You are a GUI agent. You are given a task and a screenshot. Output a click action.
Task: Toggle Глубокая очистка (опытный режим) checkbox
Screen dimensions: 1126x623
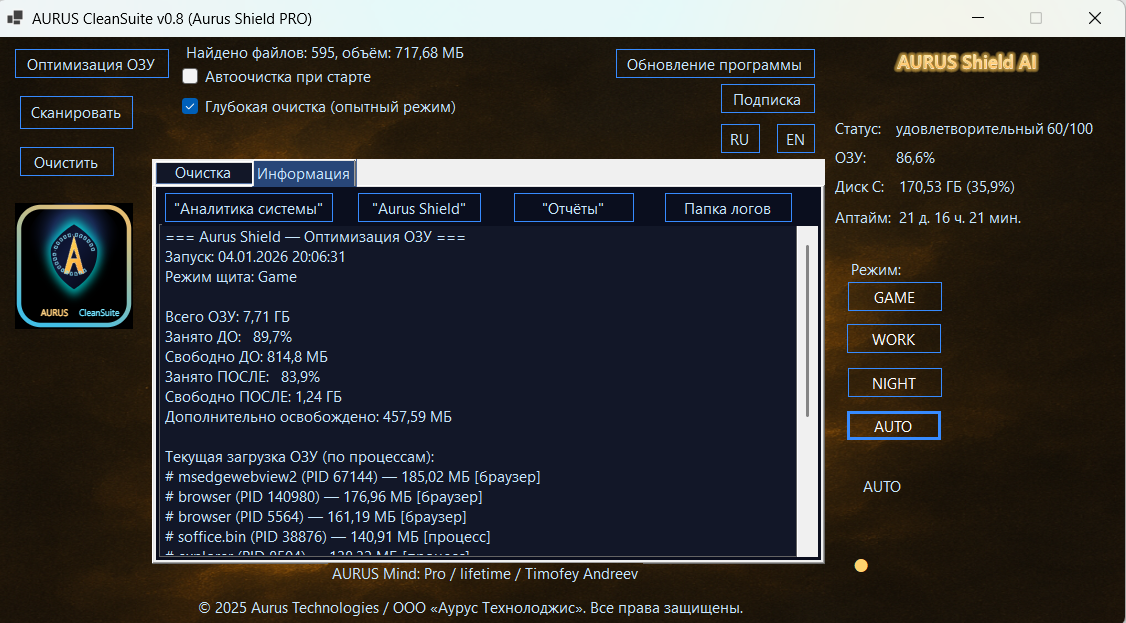click(x=190, y=107)
